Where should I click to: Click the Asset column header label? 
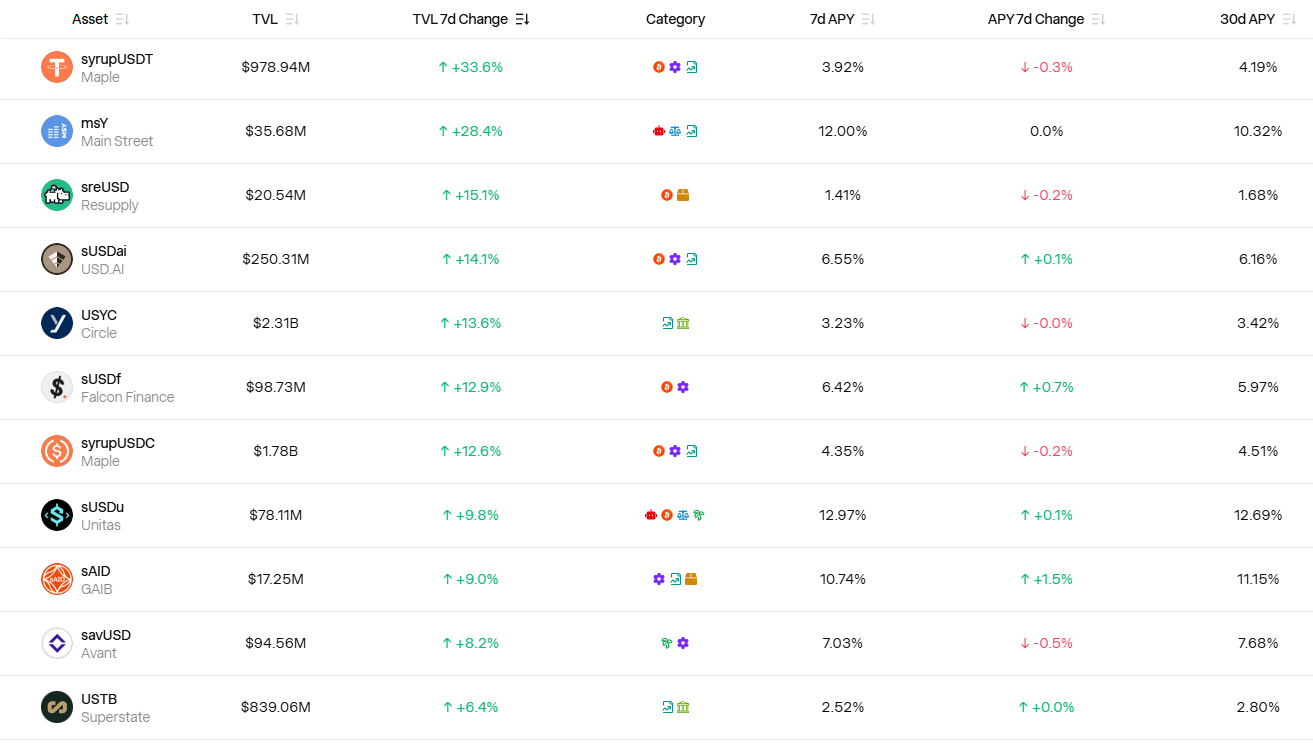(x=90, y=19)
